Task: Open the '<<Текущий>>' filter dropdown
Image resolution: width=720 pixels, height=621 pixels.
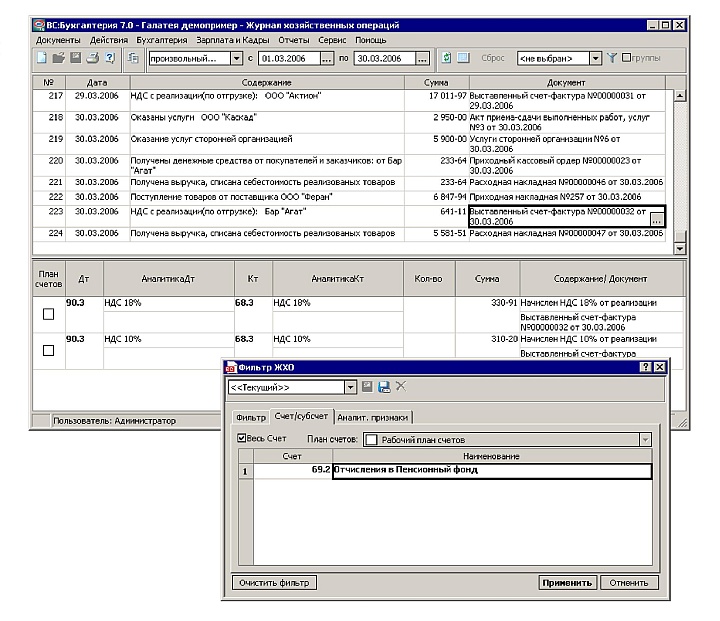Action: tap(350, 387)
